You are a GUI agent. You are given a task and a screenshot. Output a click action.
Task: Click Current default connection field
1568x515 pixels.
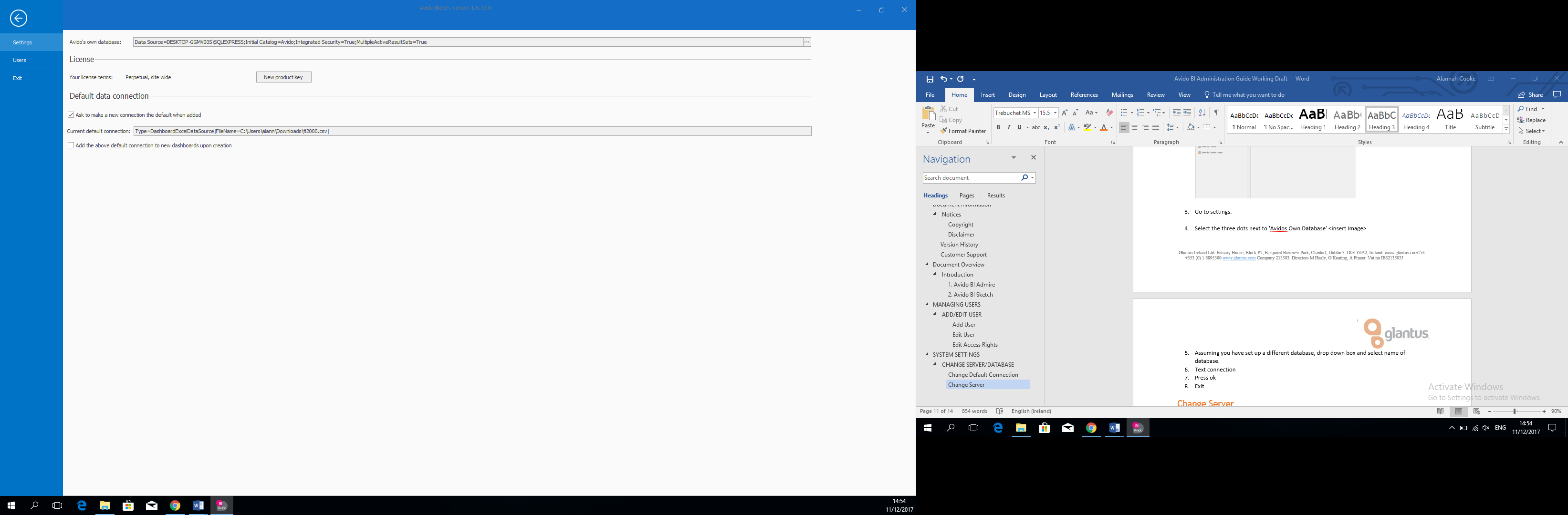pyautogui.click(x=472, y=131)
